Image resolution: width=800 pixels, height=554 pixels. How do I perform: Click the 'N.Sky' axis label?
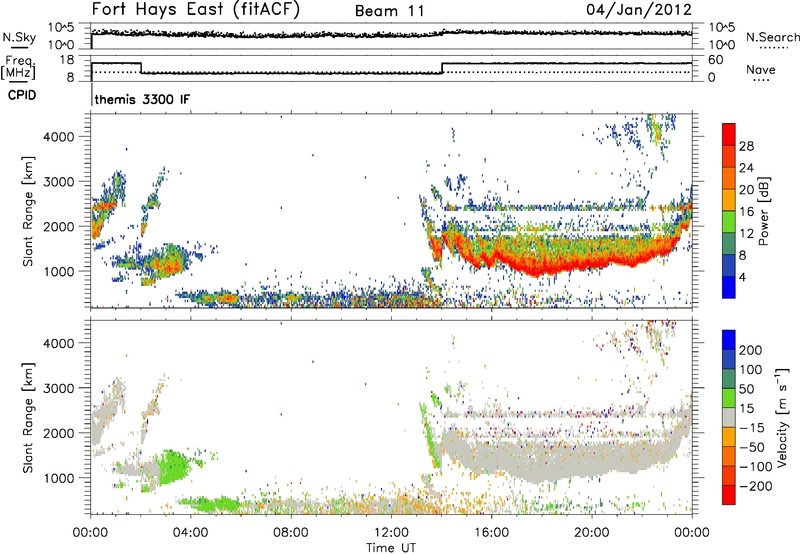click(x=19, y=37)
